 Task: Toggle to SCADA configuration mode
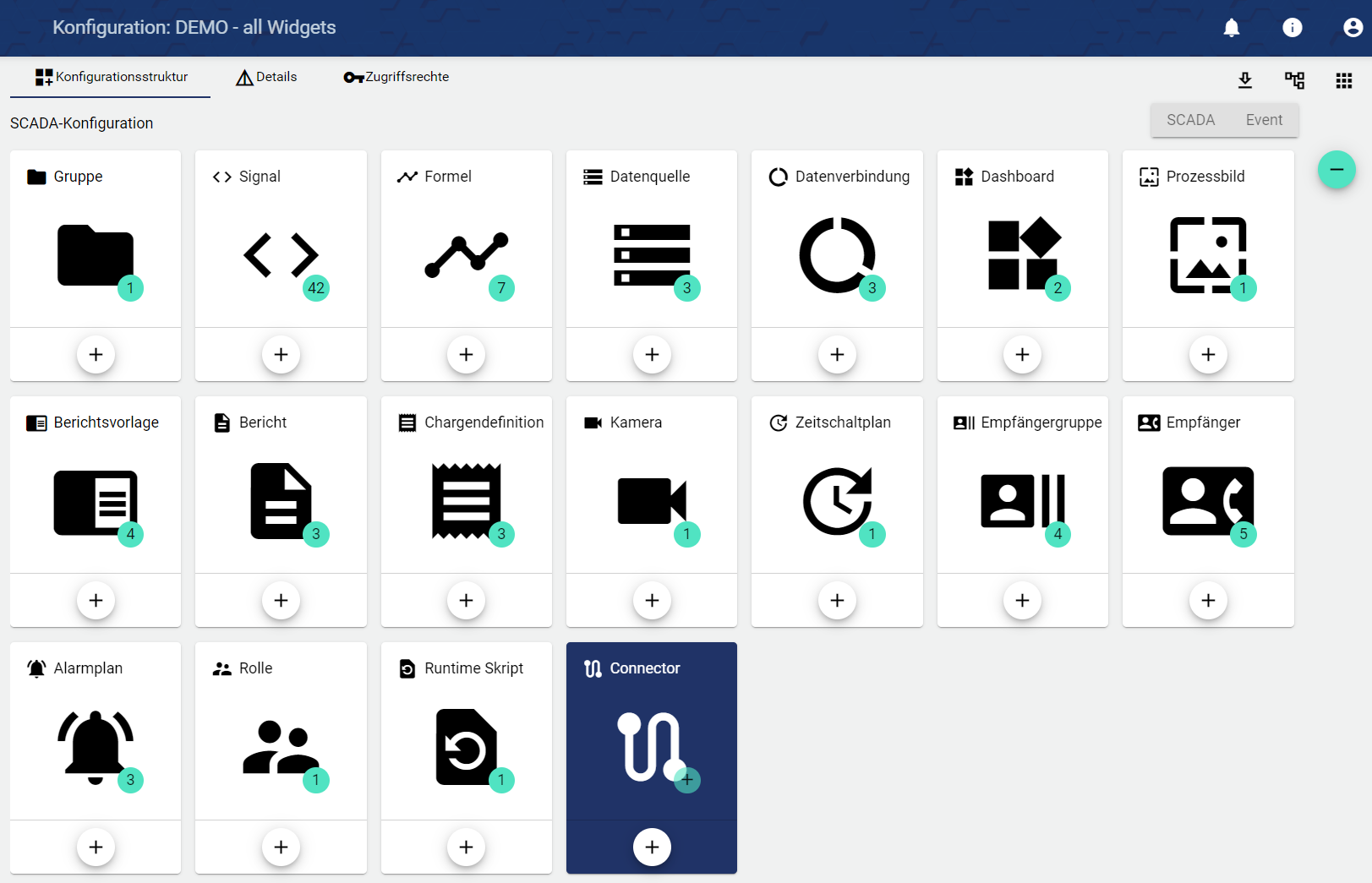[1190, 120]
